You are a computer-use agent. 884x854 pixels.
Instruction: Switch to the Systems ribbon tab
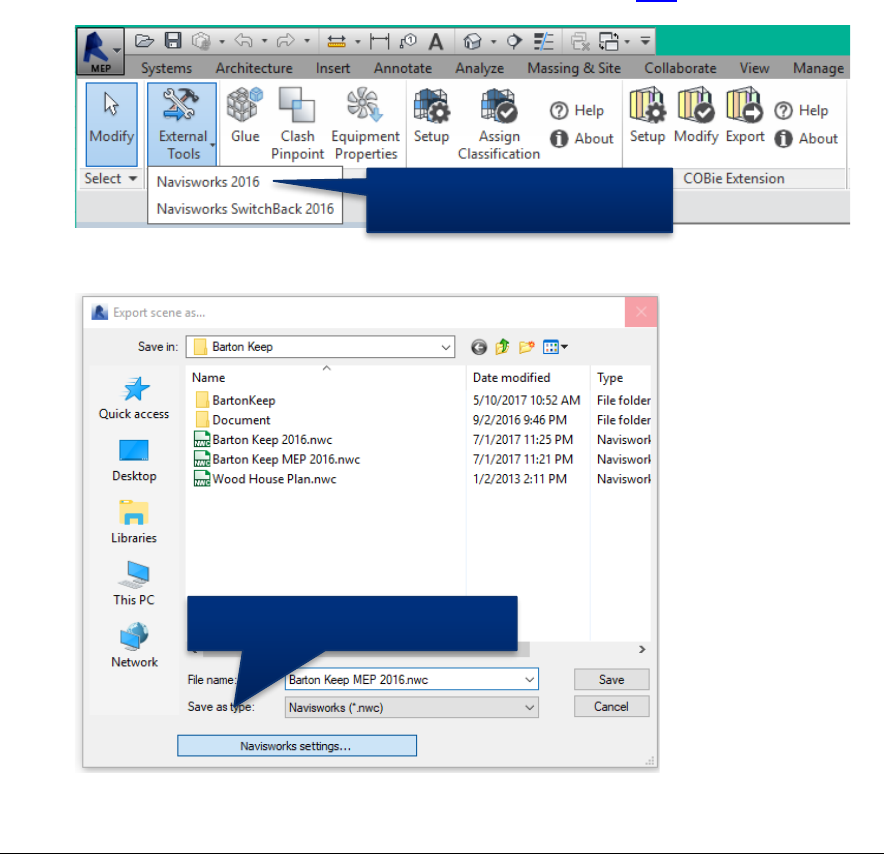point(166,68)
